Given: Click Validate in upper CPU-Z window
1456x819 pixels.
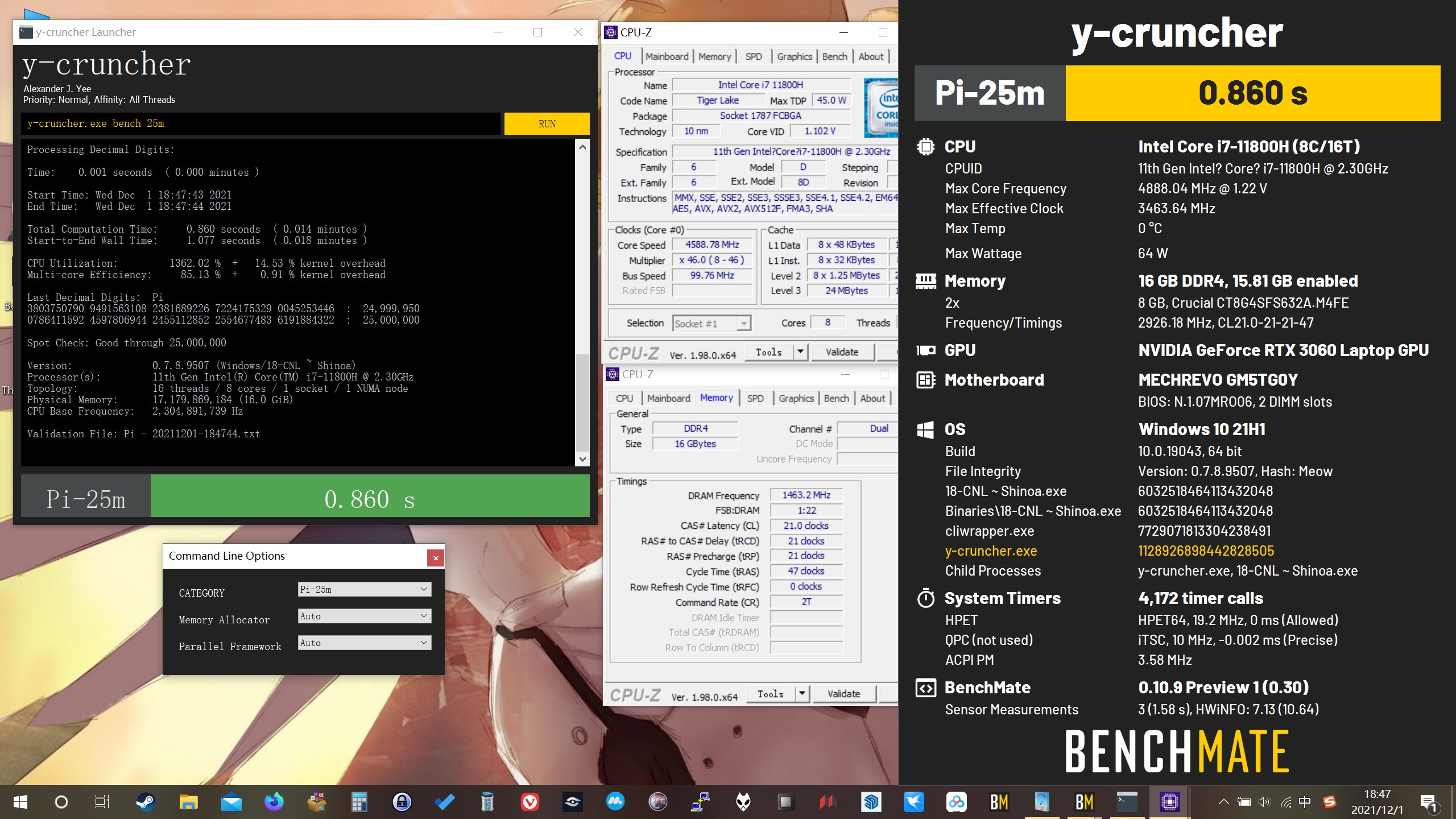Looking at the screenshot, I should [x=842, y=352].
